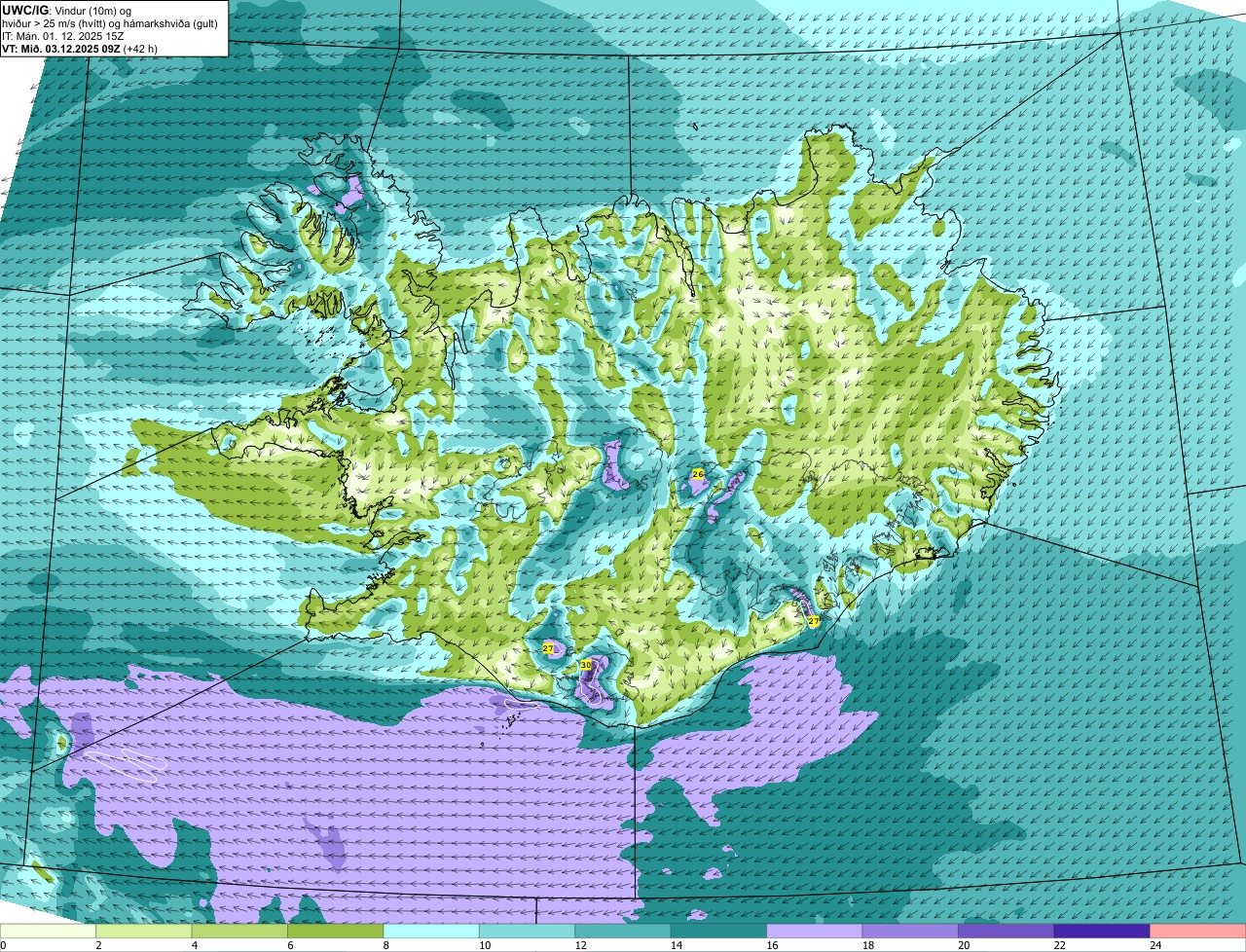Click the colorbar tick label '0'
Image resolution: width=1246 pixels, height=952 pixels.
point(3,945)
